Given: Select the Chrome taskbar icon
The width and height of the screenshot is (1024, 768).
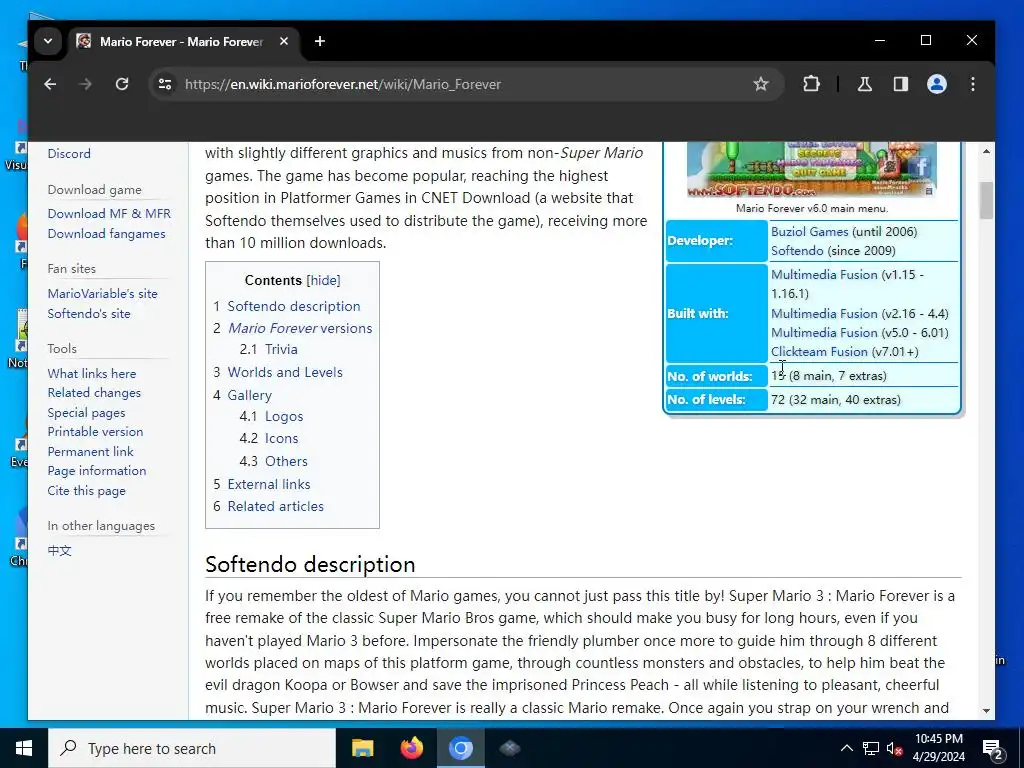Looking at the screenshot, I should pos(460,748).
